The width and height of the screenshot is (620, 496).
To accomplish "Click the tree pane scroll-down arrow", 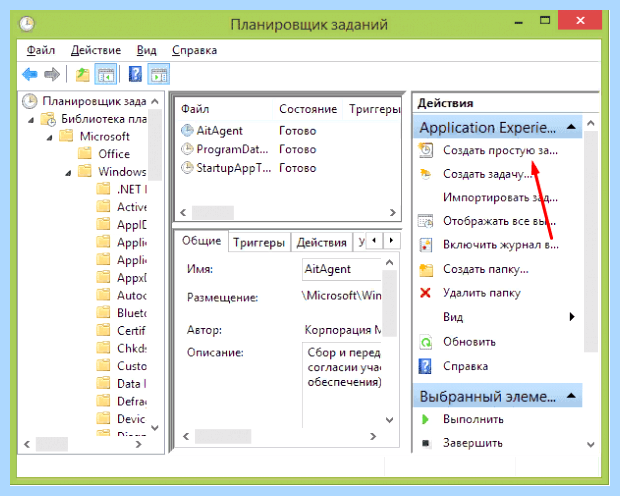I will [155, 428].
